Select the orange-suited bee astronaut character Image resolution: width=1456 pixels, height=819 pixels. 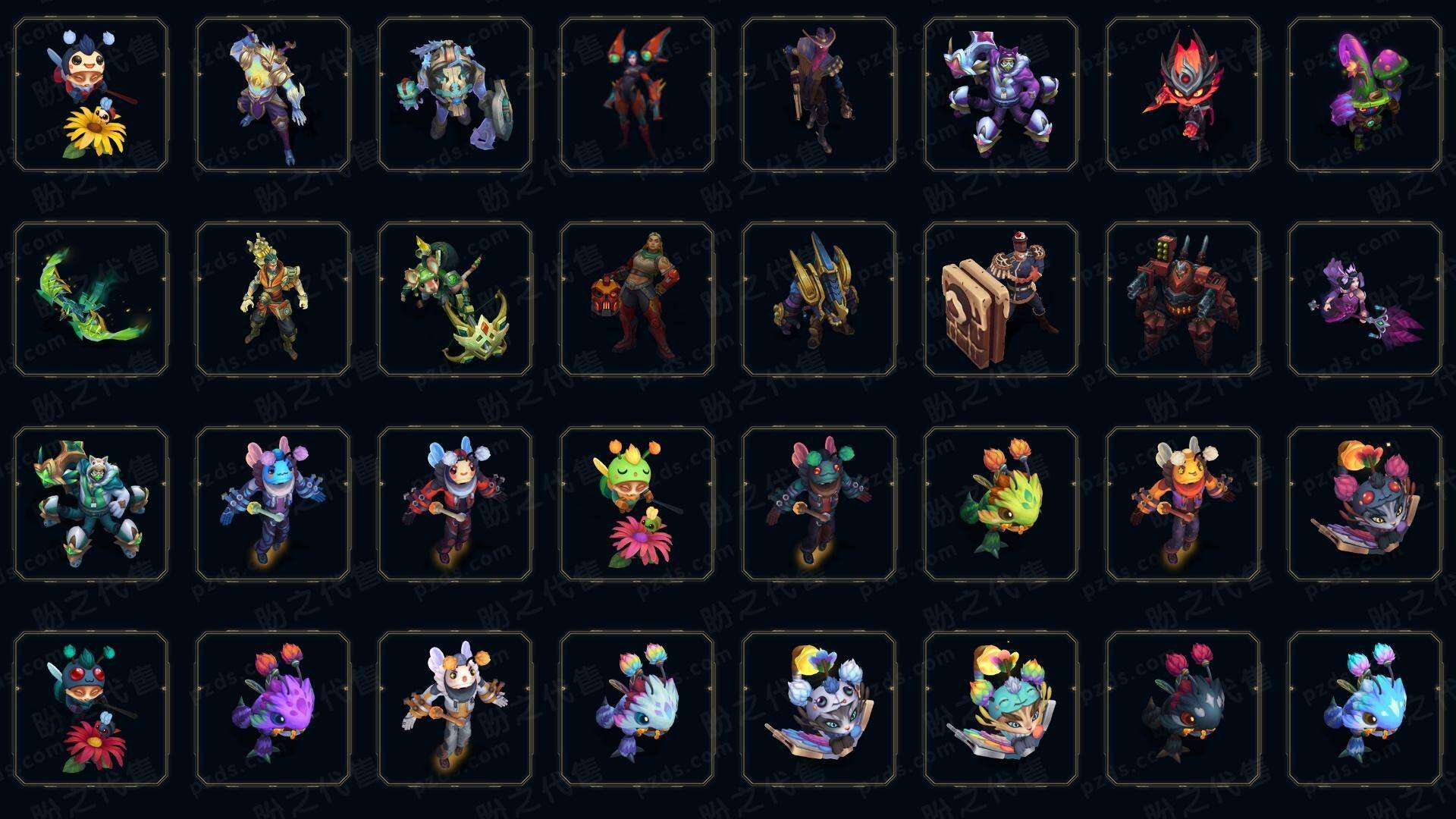tap(1183, 504)
